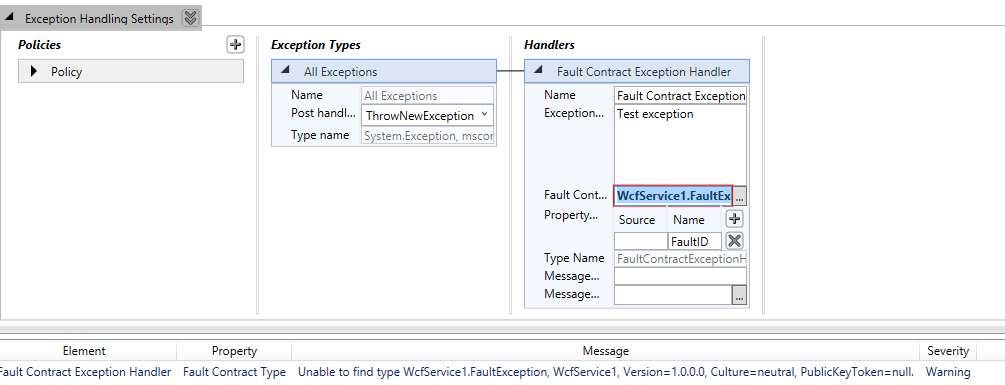The width and height of the screenshot is (1005, 385).
Task: Sort by the Severity column header
Action: 948,351
